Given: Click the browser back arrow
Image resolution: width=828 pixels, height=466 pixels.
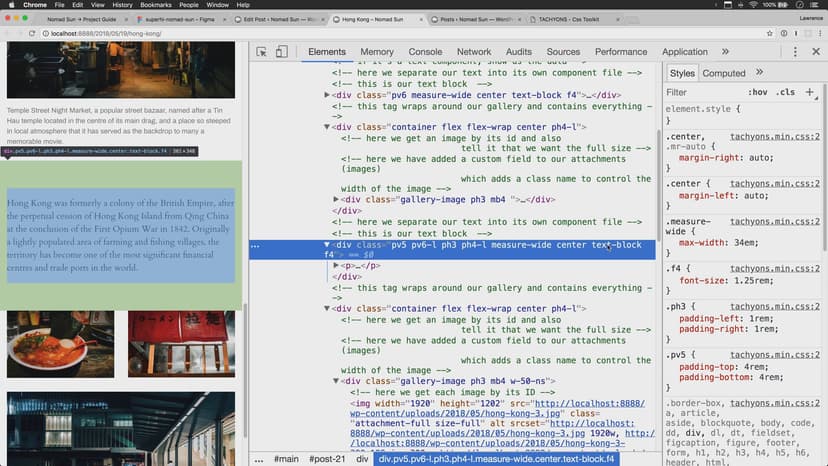Looking at the screenshot, I should 8,34.
